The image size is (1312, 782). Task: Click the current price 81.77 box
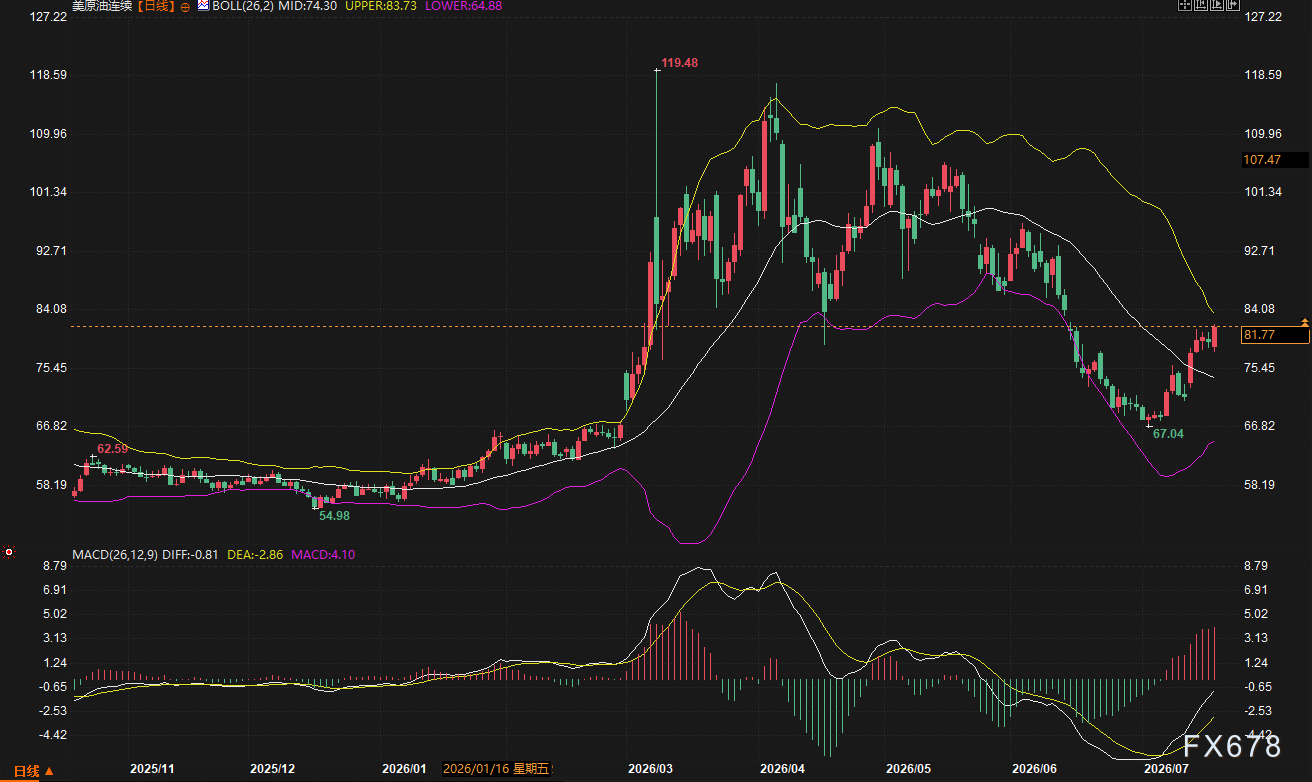tap(1274, 336)
